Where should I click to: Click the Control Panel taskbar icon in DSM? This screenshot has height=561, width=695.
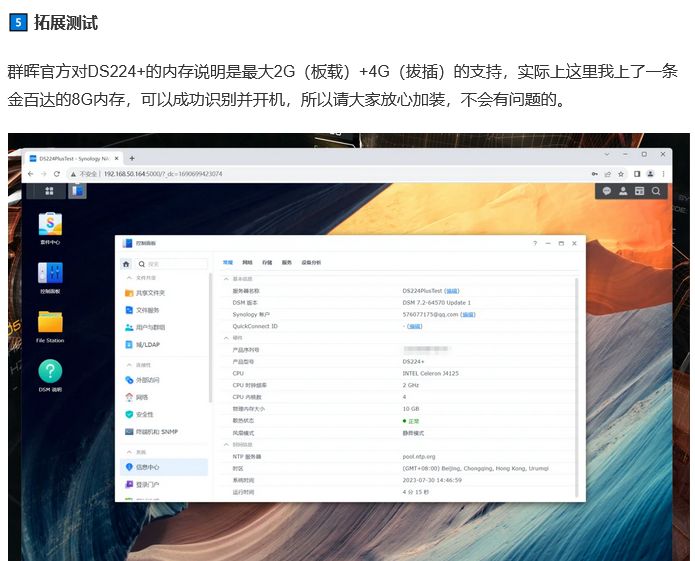(x=77, y=191)
